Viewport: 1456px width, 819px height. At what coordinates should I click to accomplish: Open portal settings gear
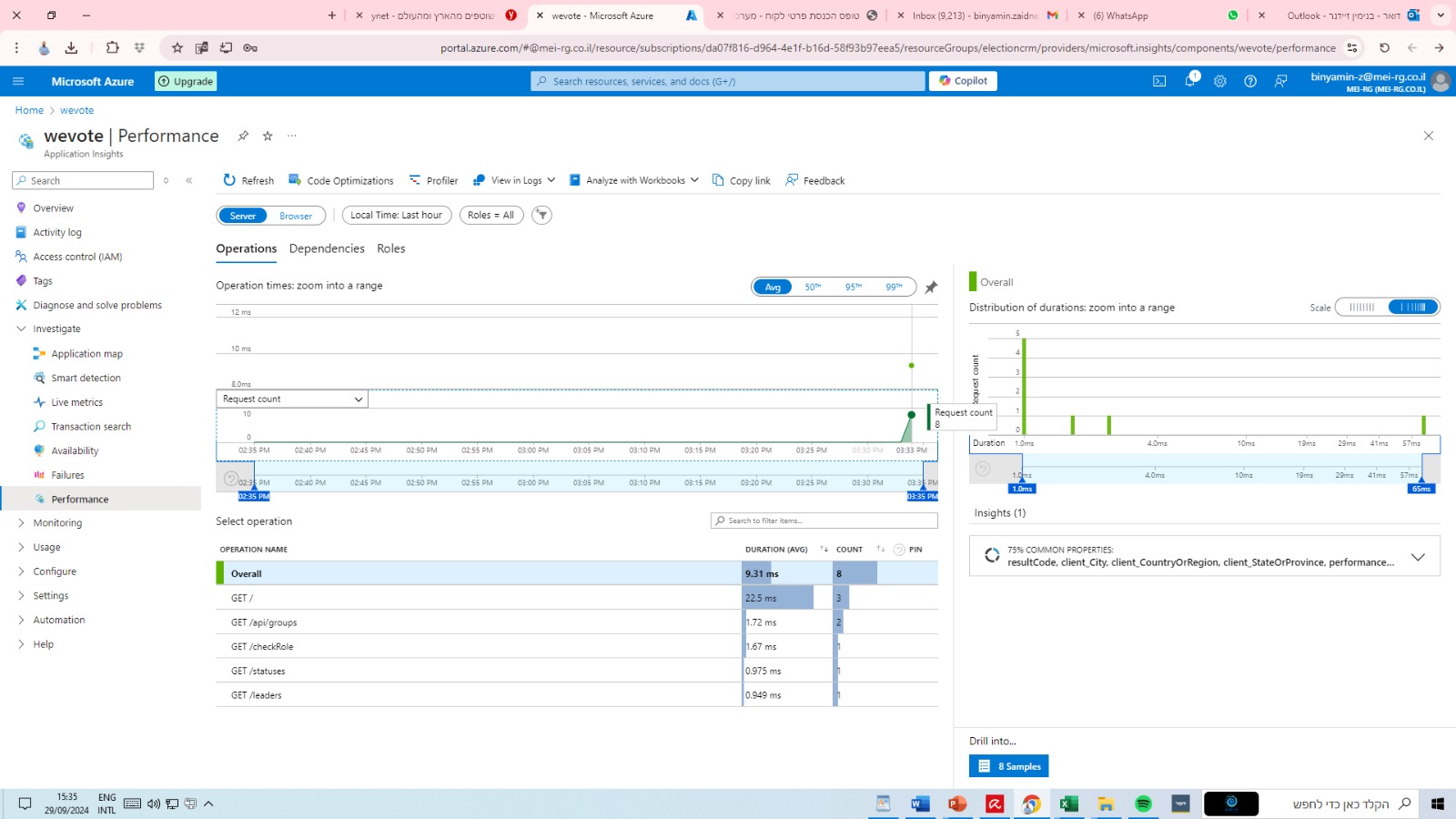1220,81
